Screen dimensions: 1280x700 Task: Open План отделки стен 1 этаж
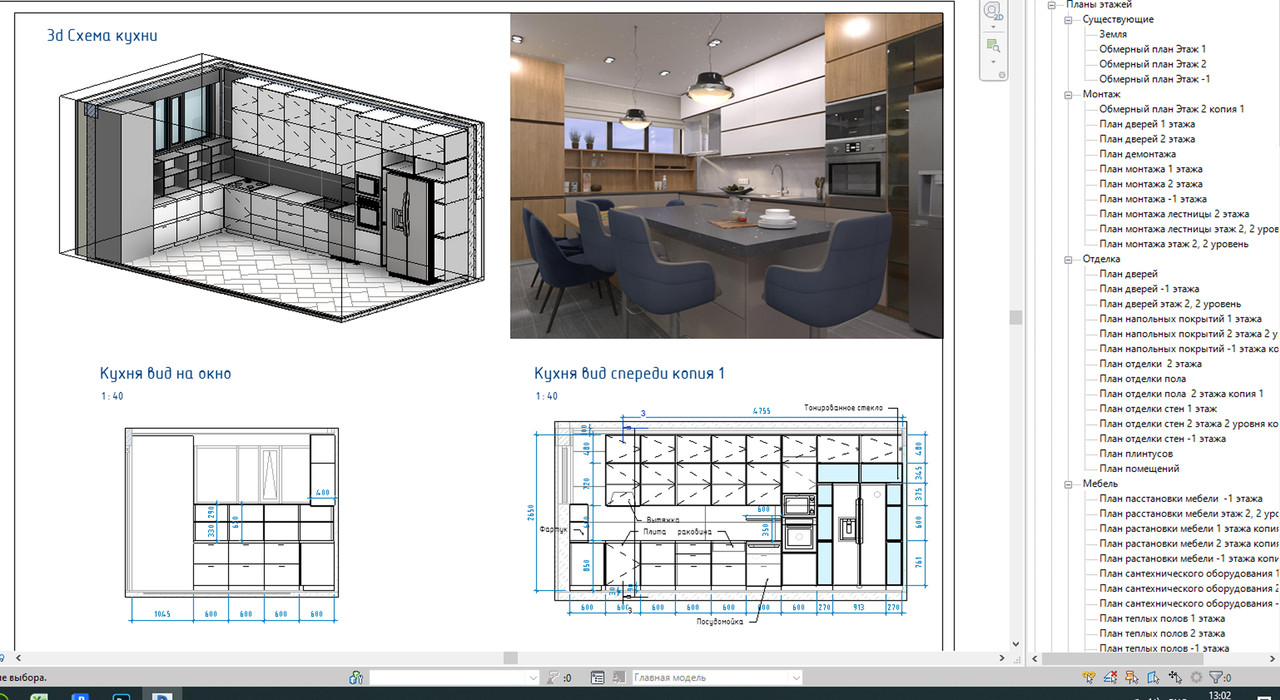[x=1158, y=409]
